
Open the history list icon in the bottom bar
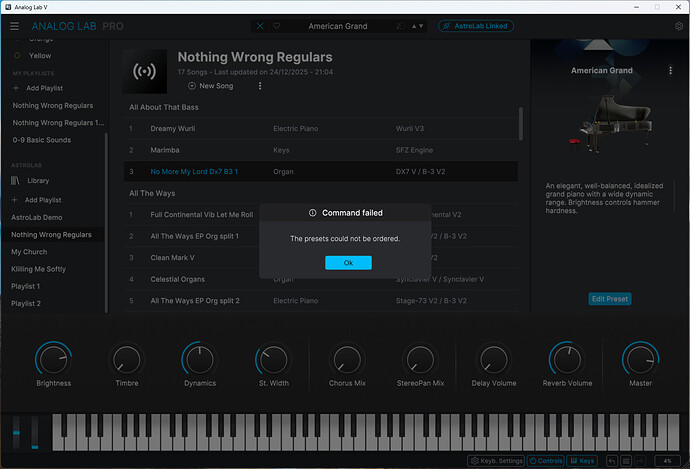[624, 461]
